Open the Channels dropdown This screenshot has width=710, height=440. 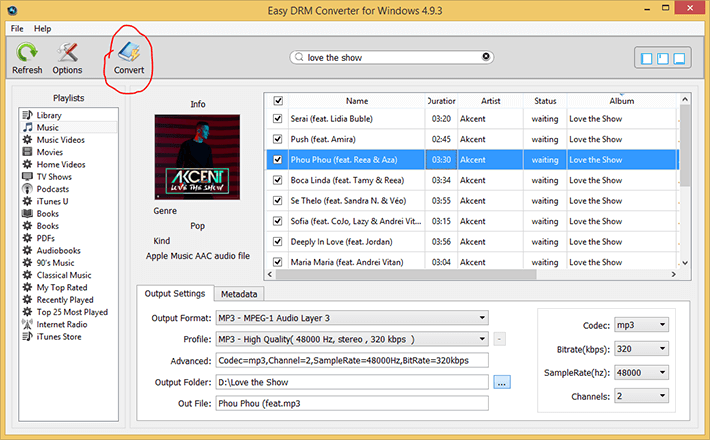[x=641, y=396]
